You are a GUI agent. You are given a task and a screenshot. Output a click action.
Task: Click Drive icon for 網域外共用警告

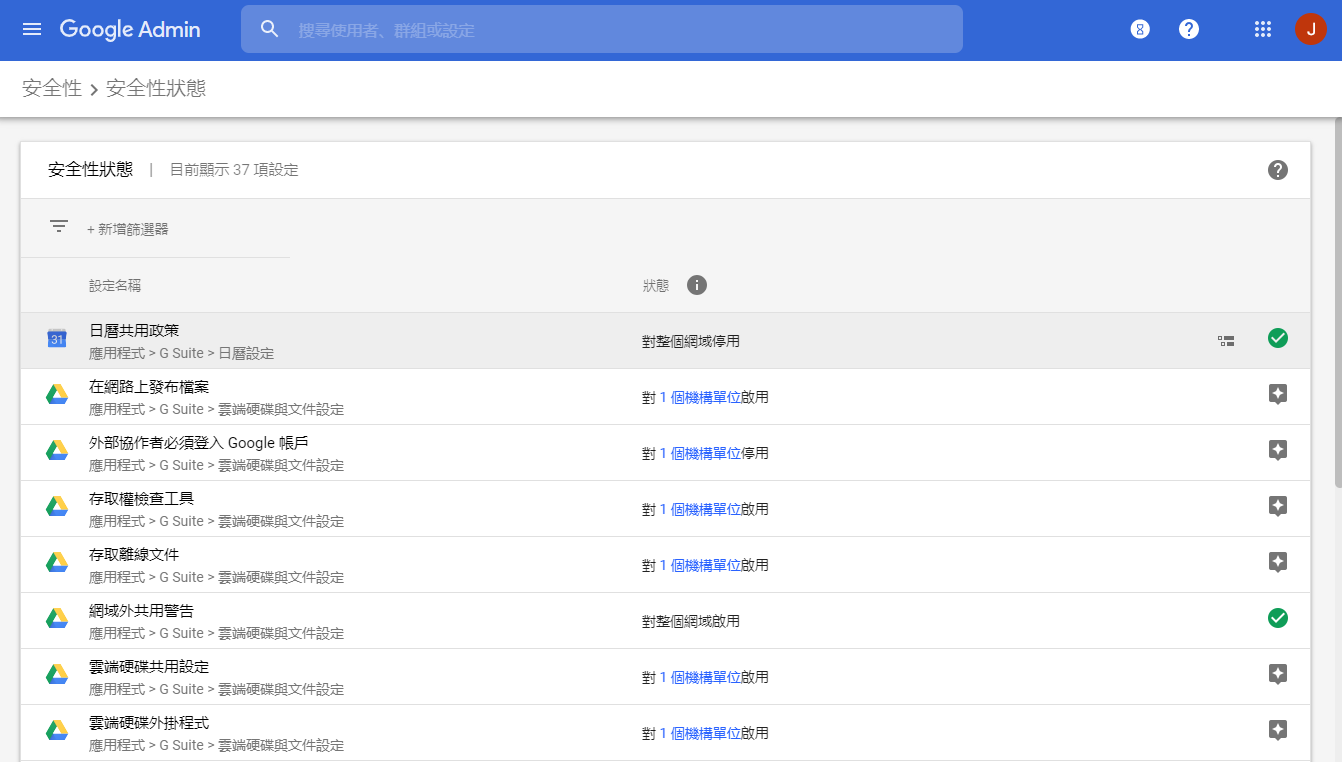(x=57, y=619)
